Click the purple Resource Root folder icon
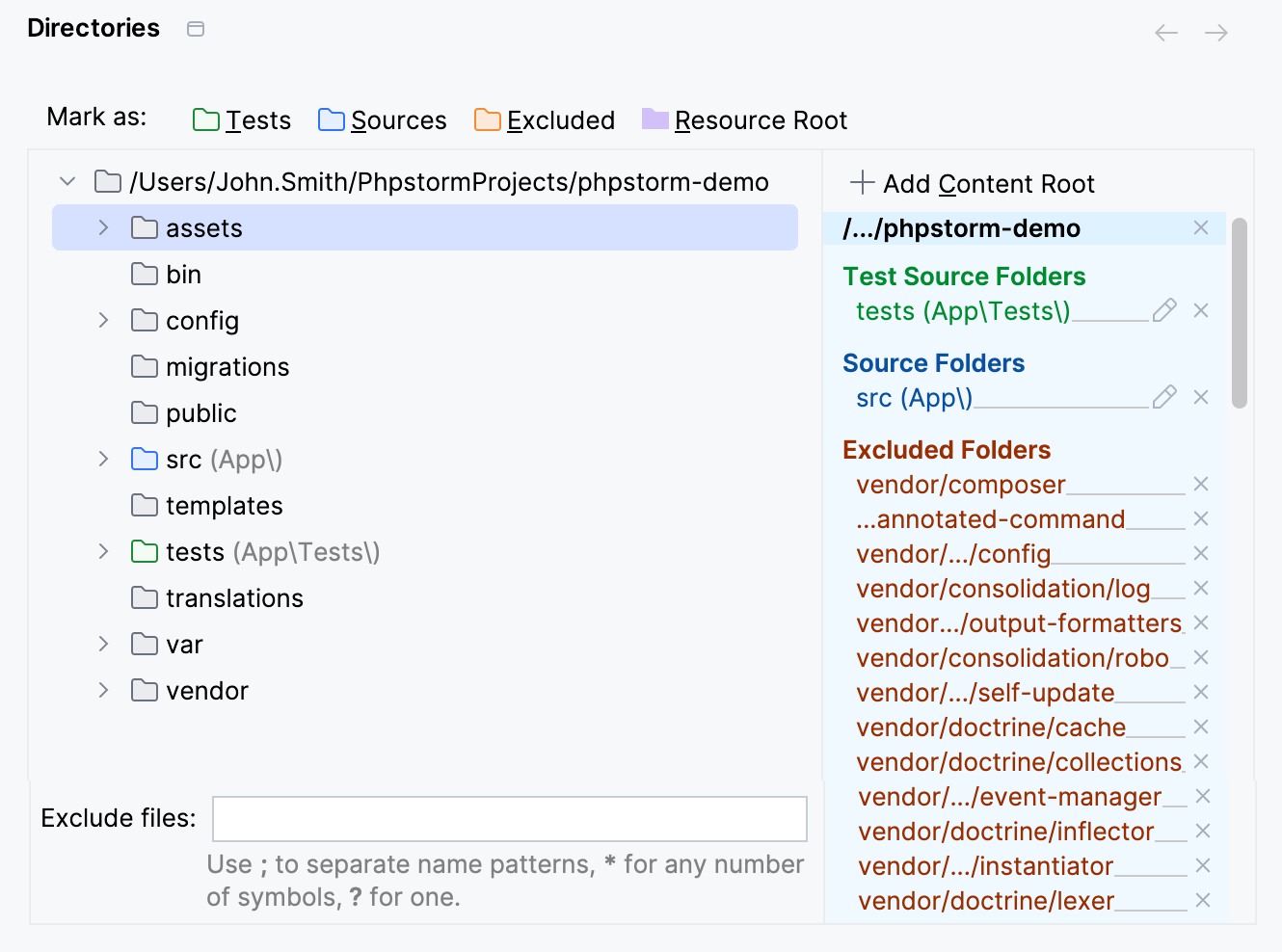 click(x=655, y=119)
